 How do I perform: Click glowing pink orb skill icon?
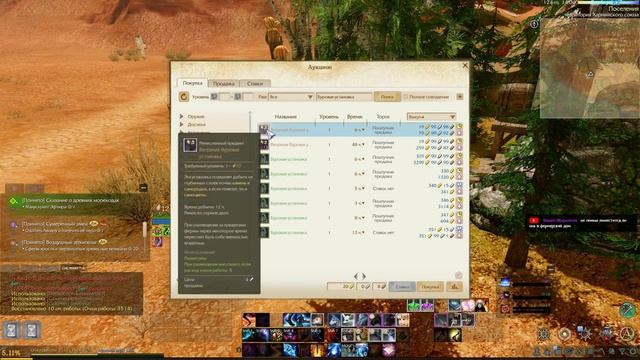(x=388, y=351)
